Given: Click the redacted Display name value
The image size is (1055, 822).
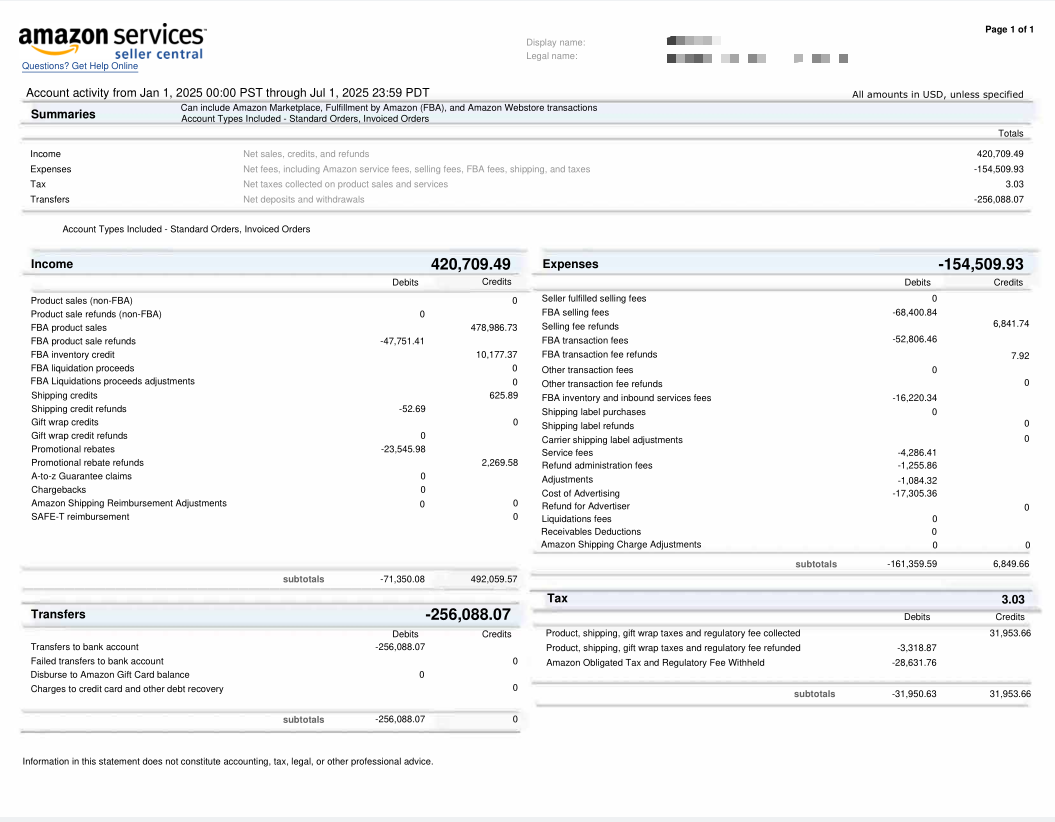Looking at the screenshot, I should [689, 41].
